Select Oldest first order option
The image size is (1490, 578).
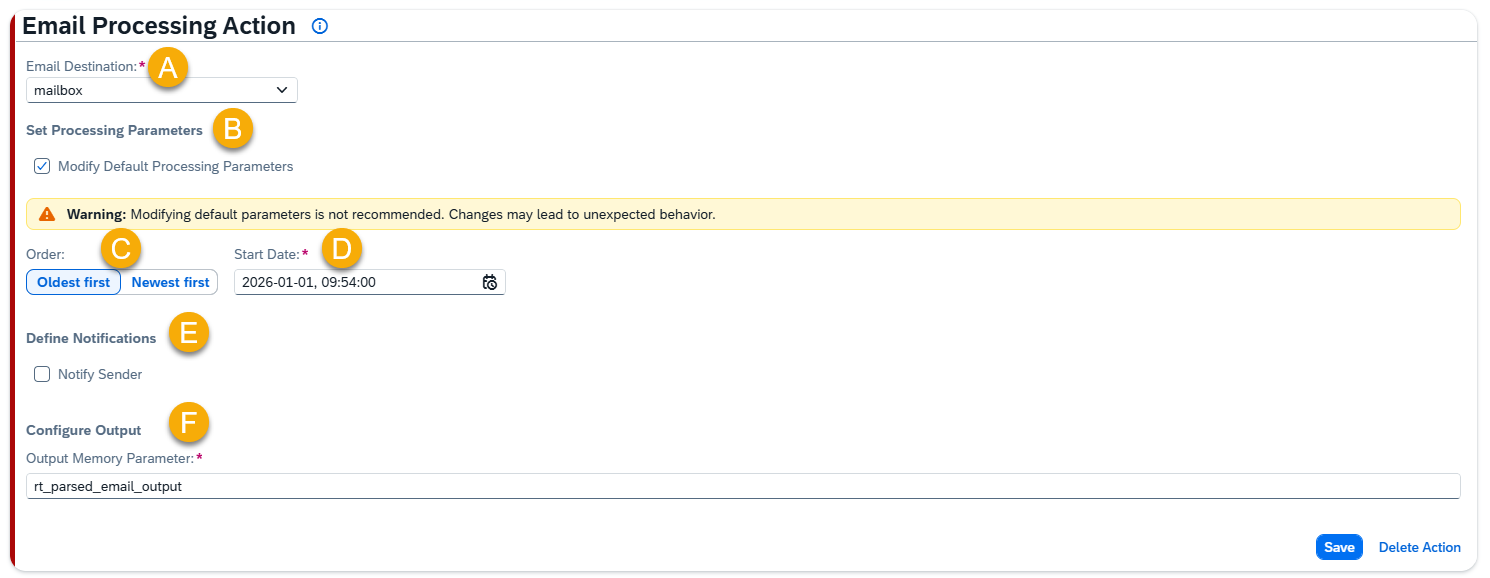(x=74, y=283)
